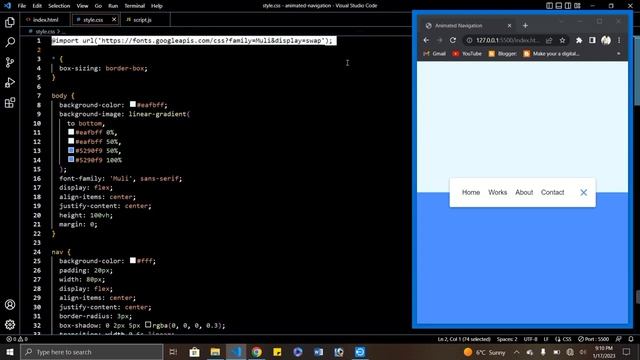Click the #eafbff swatch on line 8
The height and width of the screenshot is (360, 640).
pos(133,104)
